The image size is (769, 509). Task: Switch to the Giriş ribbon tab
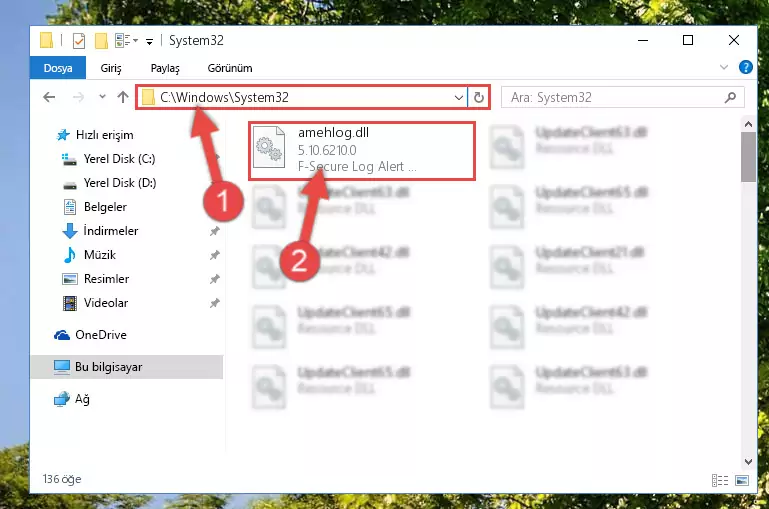[x=111, y=68]
